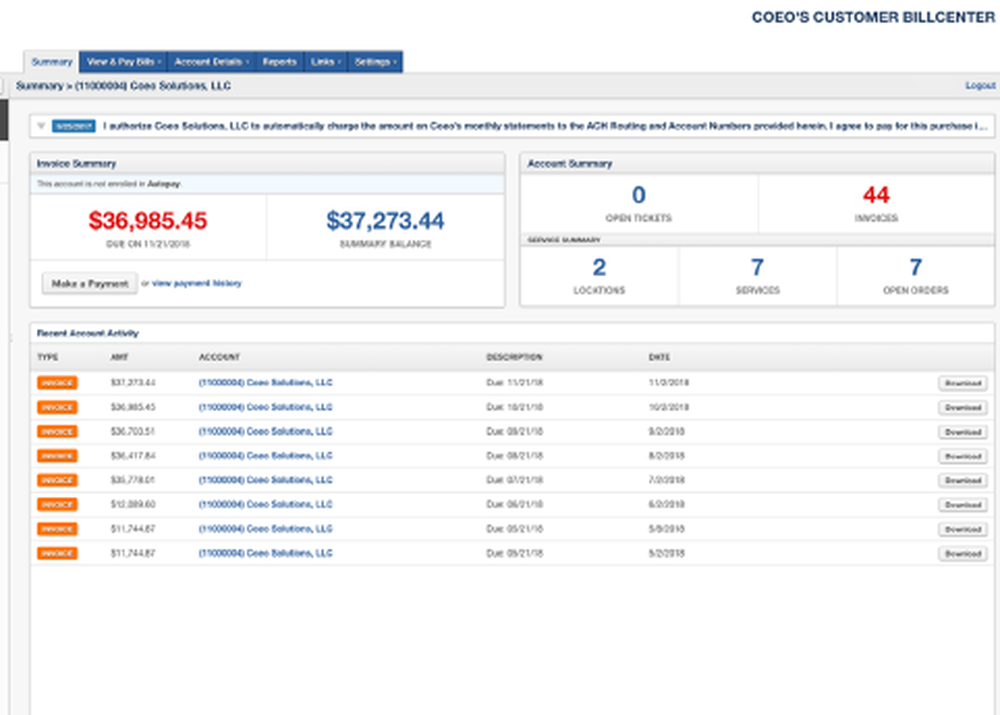The width and height of the screenshot is (1000, 715).
Task: Click the Due 11/21/18 description
Action: (x=515, y=383)
